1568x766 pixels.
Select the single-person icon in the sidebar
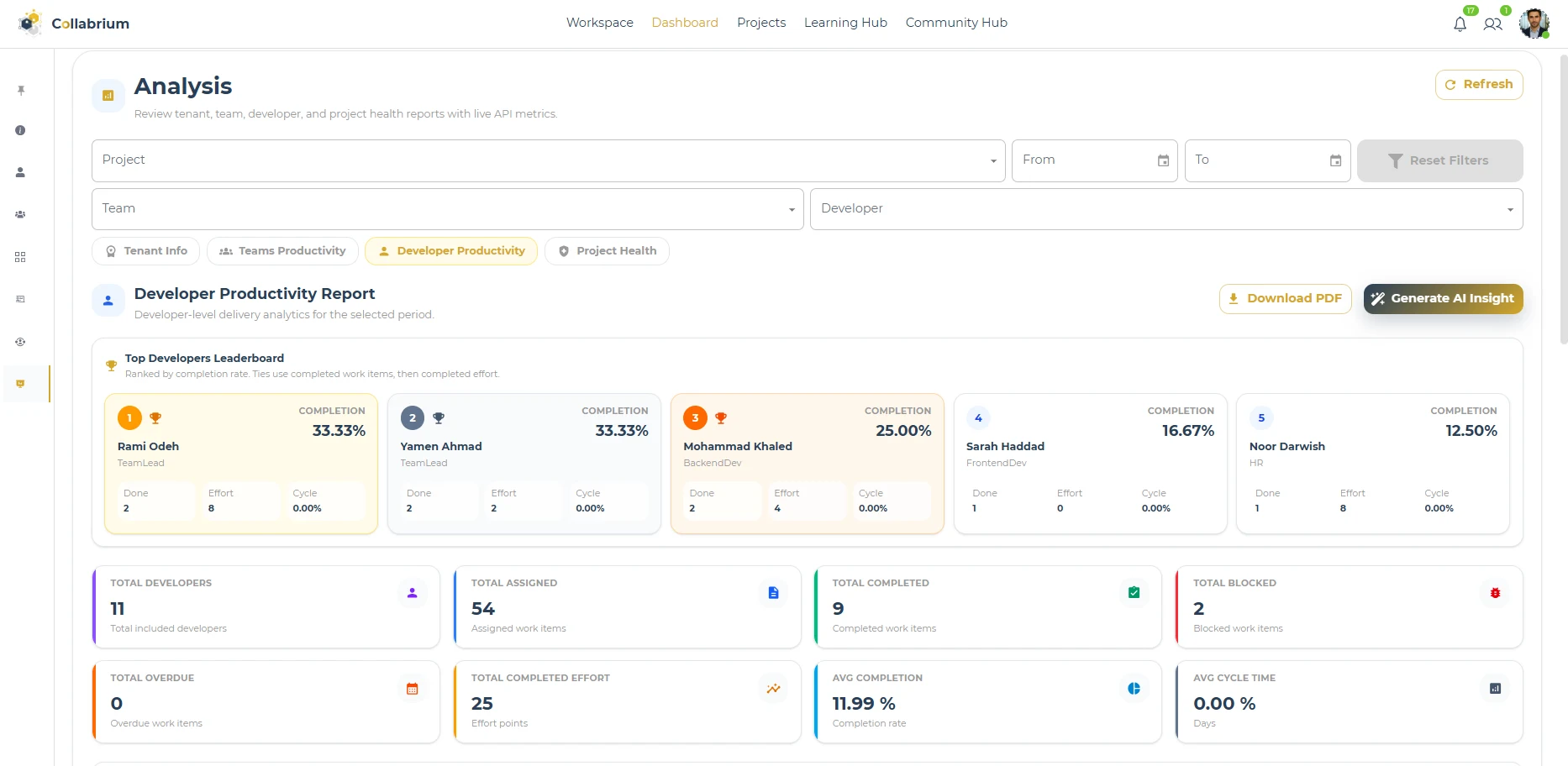(x=20, y=172)
